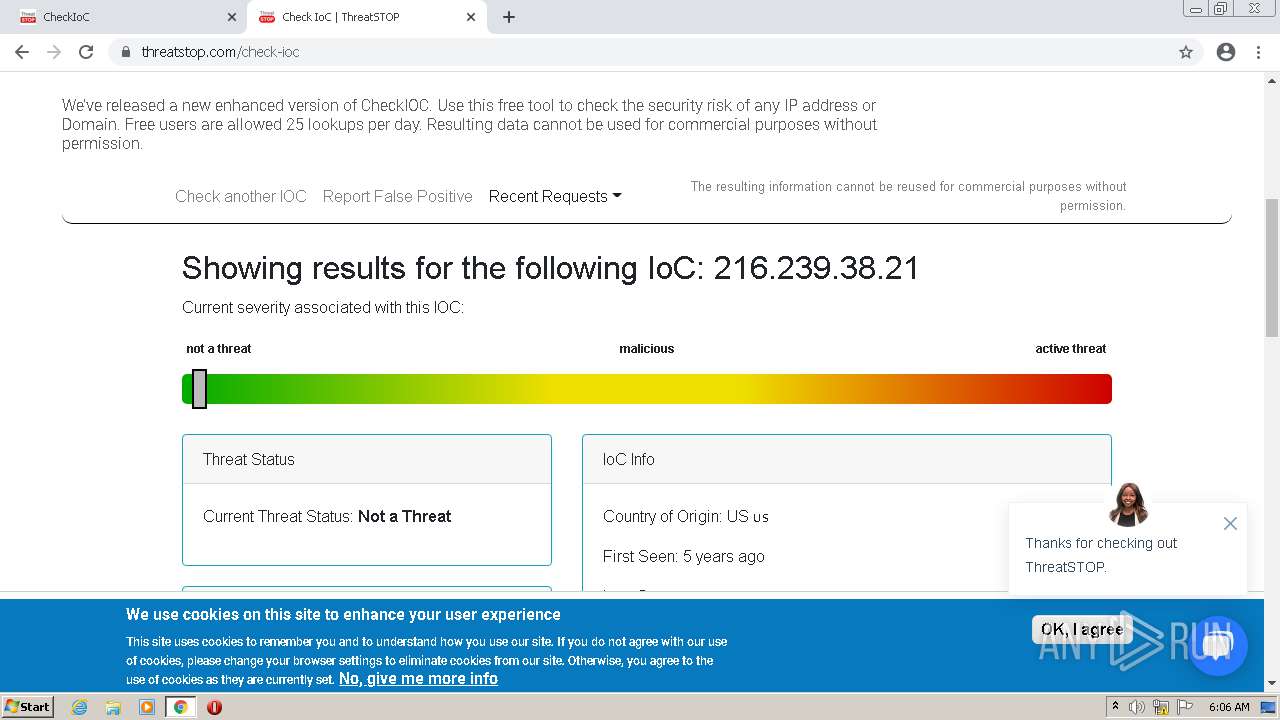Open the media player taskbar icon
Viewport: 1280px width, 720px height.
(x=147, y=707)
